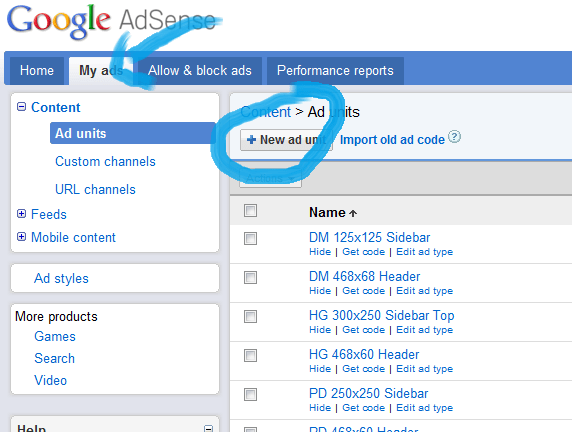Get code for DM 125x125 Sidebar
The width and height of the screenshot is (572, 432).
coord(363,252)
